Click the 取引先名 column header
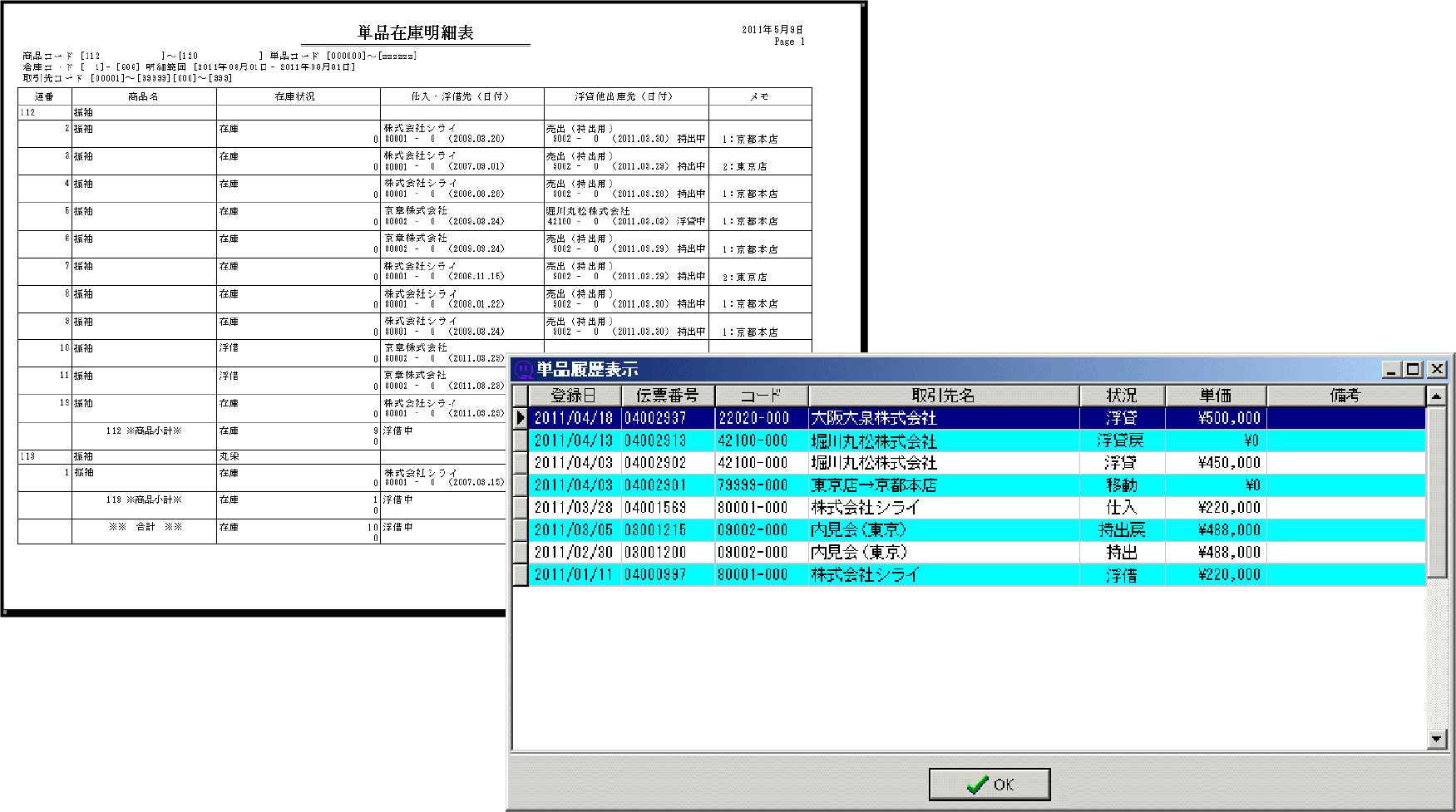The image size is (1456, 812). point(943,396)
